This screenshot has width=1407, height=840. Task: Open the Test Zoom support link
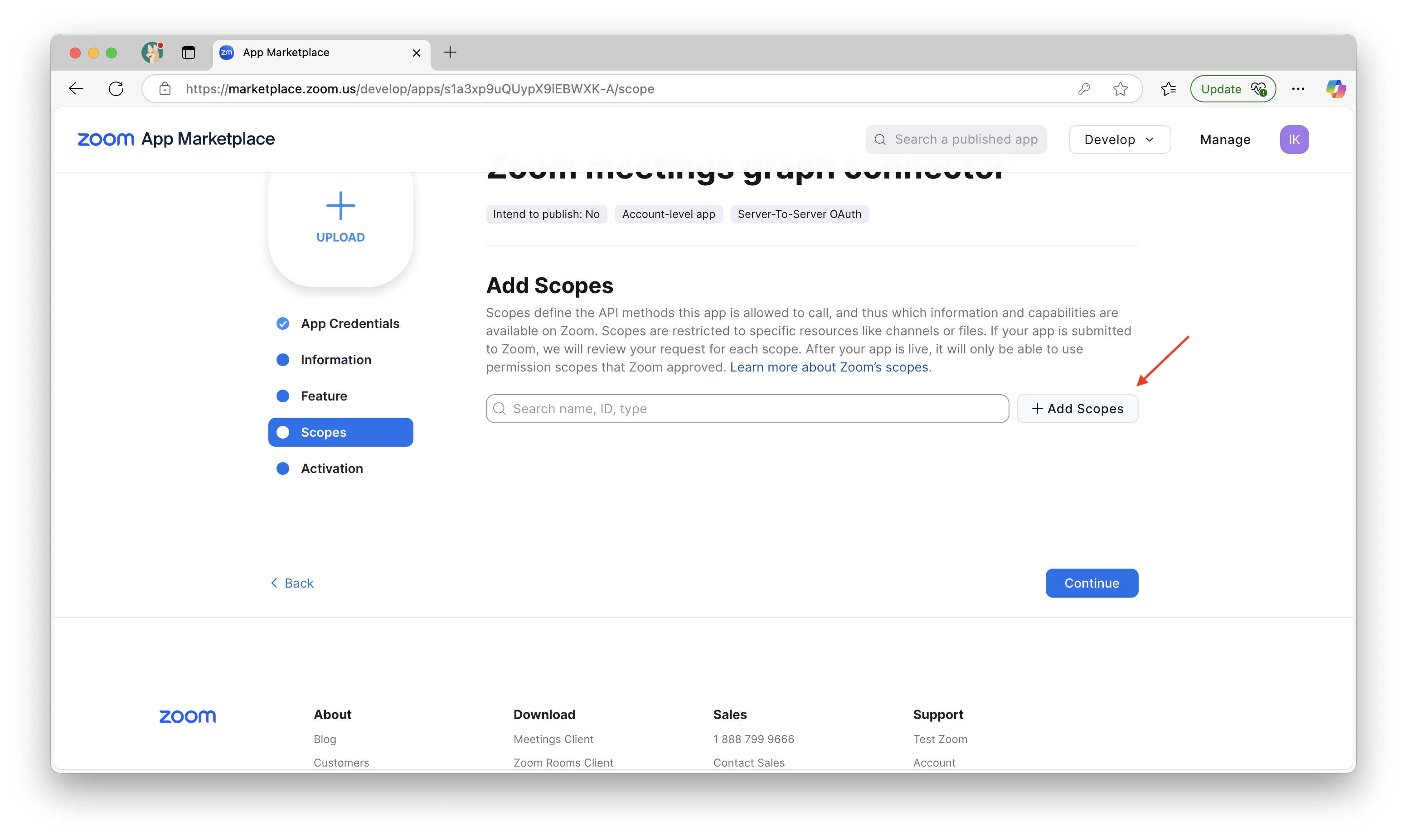coord(940,739)
